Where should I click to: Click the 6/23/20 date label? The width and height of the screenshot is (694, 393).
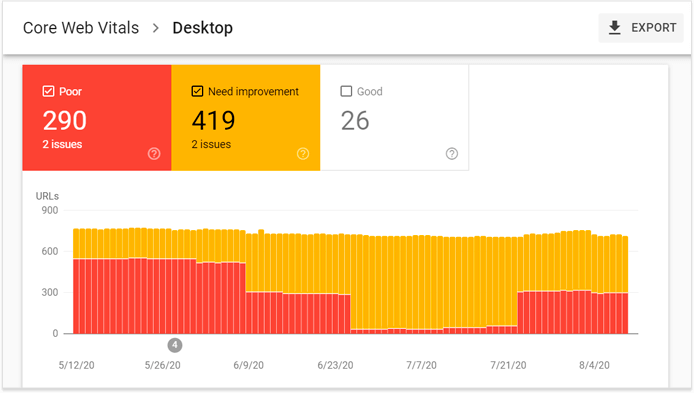(x=335, y=365)
